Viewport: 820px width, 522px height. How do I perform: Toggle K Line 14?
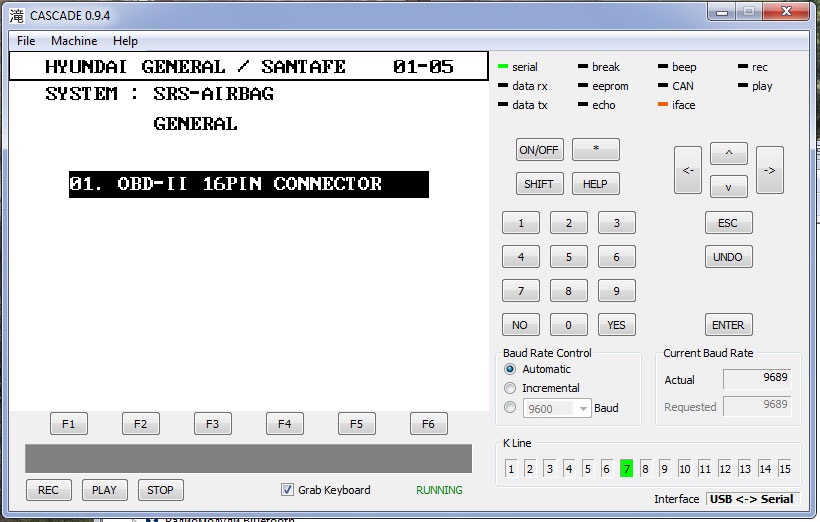765,469
